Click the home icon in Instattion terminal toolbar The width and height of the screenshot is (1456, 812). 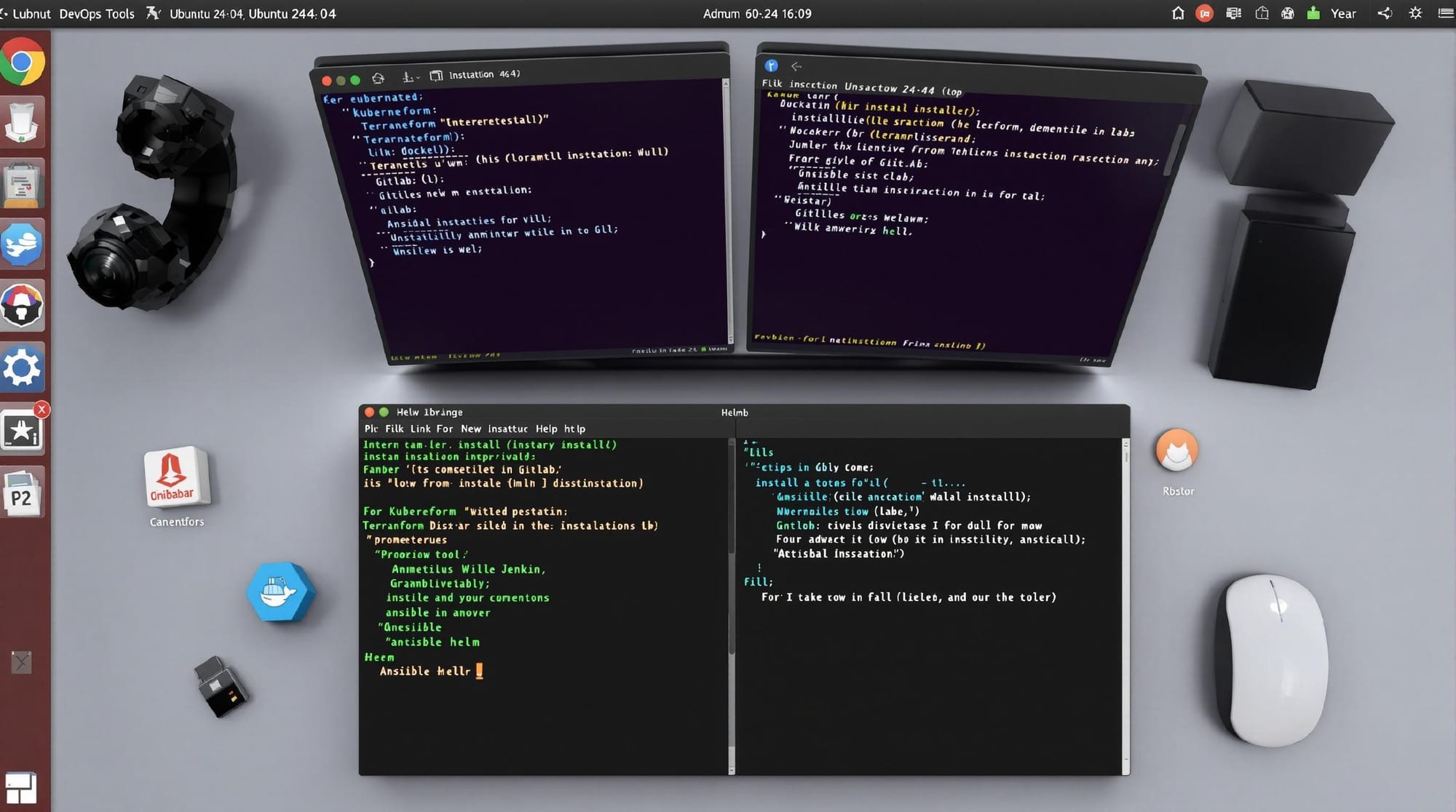(x=378, y=78)
